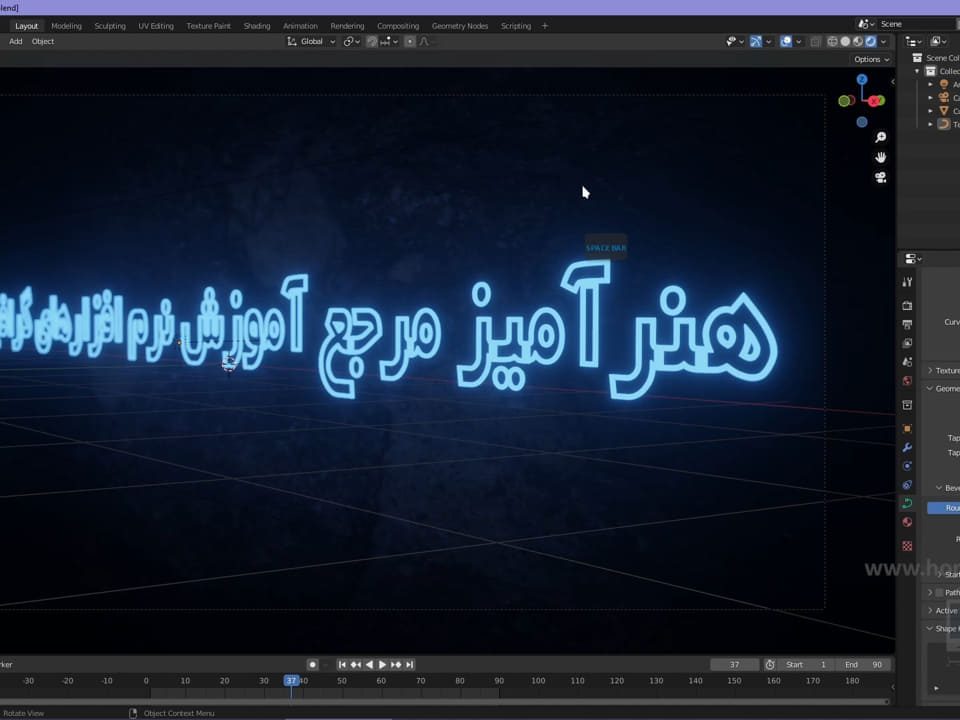Open viewport shading options dropdown
This screenshot has height=720, width=960.
(883, 42)
